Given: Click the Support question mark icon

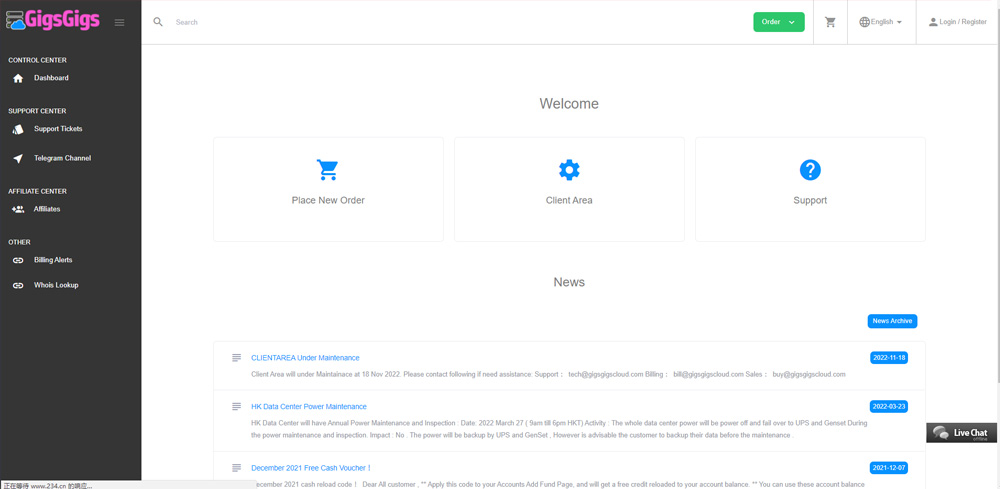Looking at the screenshot, I should (810, 170).
